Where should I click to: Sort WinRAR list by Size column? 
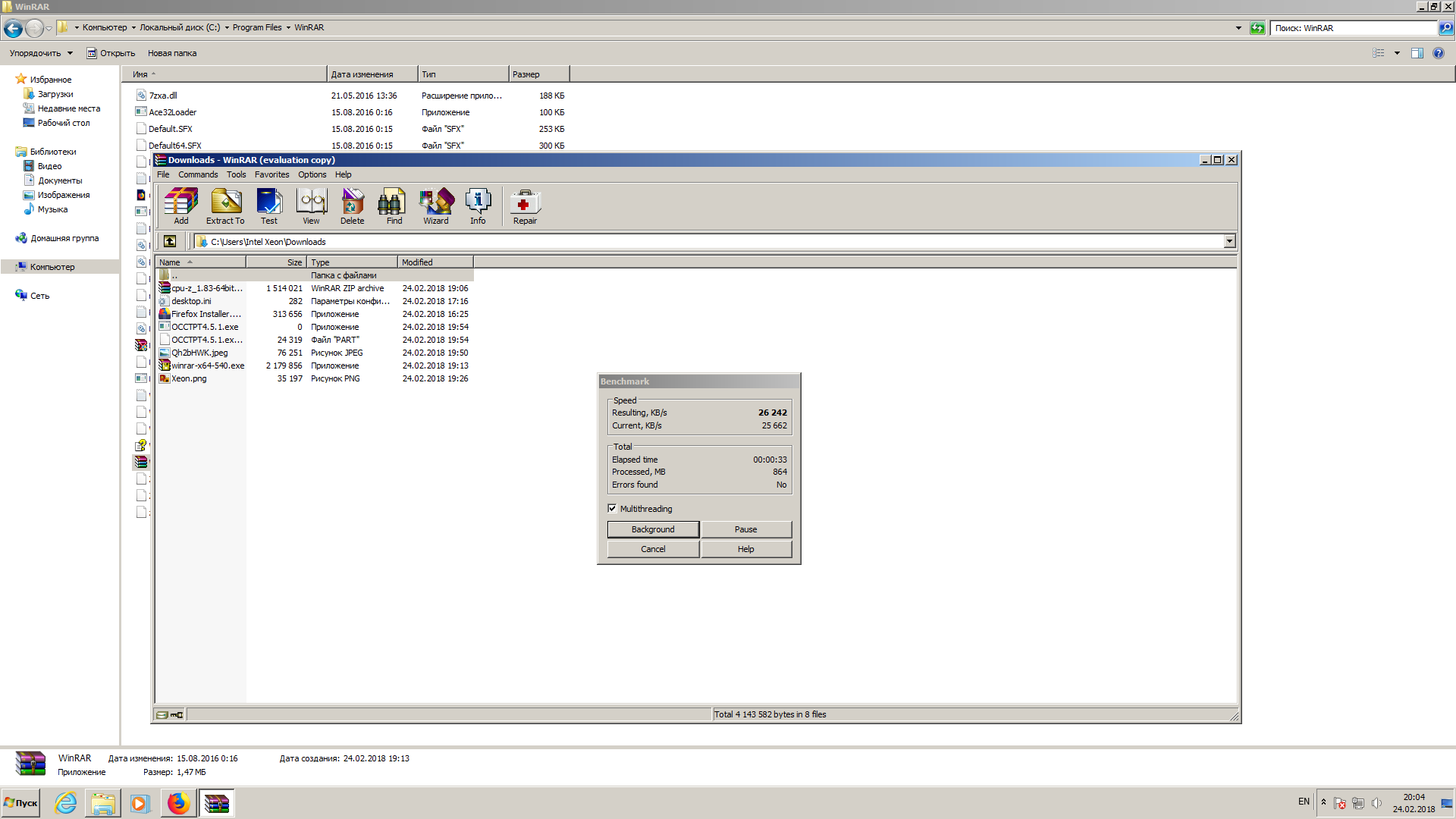(276, 262)
